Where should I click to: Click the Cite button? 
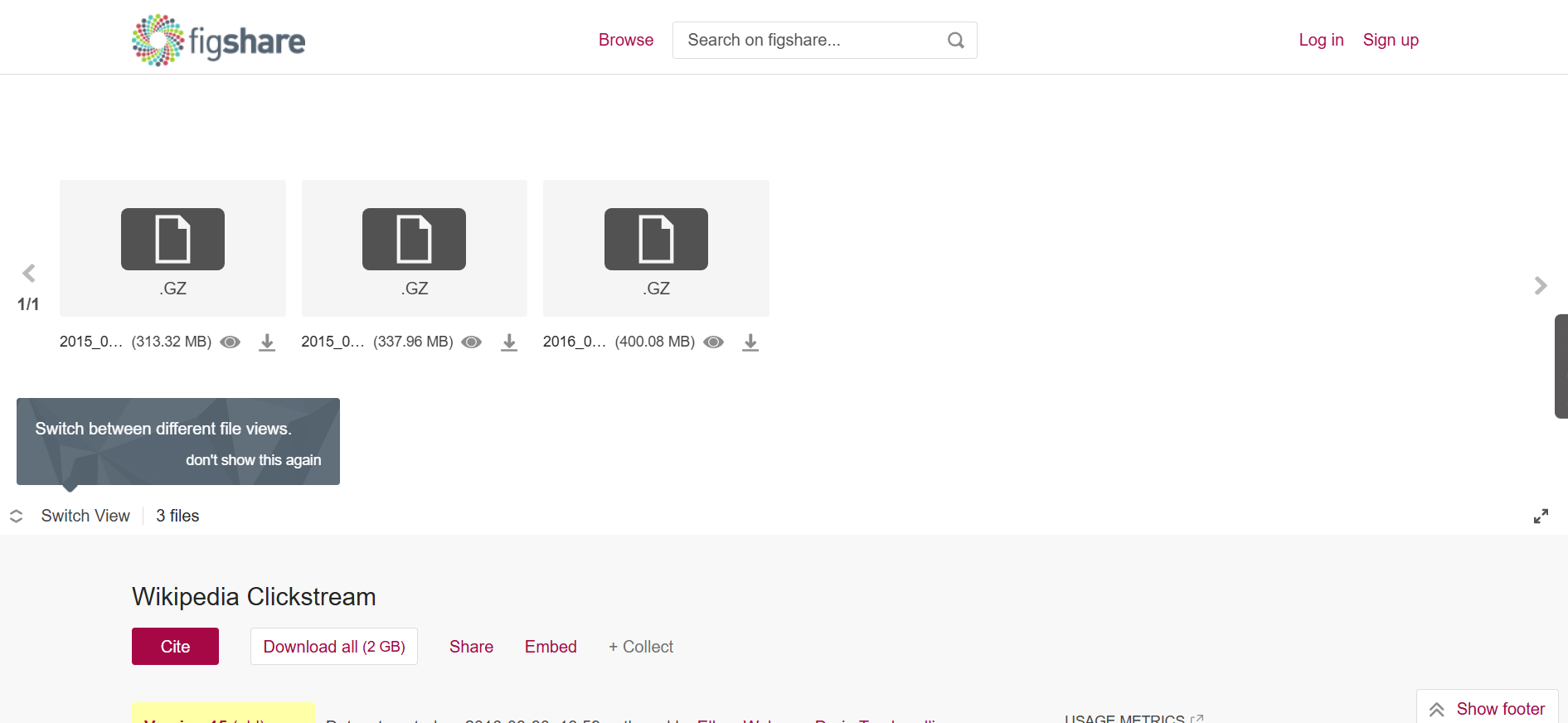click(x=175, y=646)
